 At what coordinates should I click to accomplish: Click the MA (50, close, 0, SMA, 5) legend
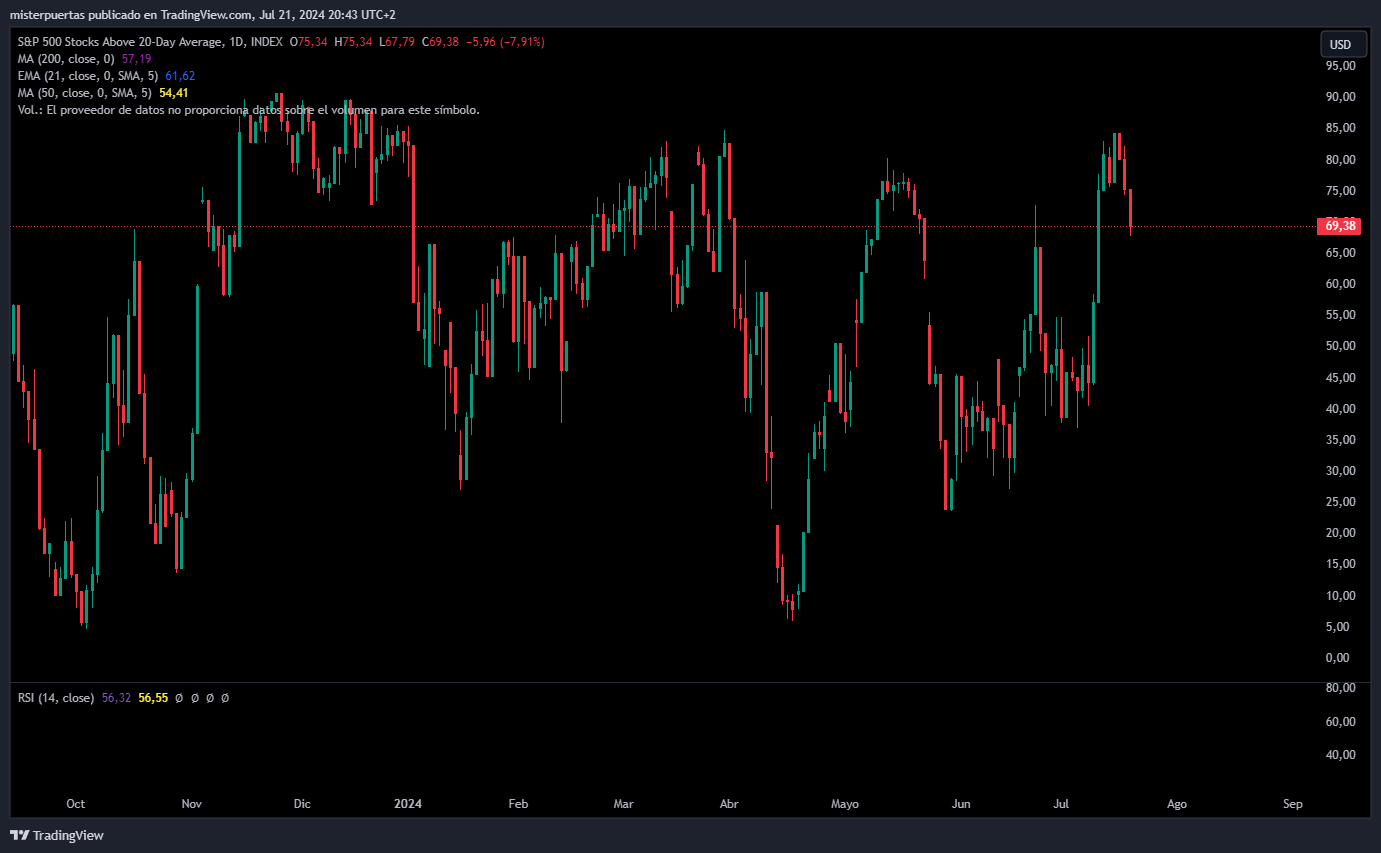point(85,93)
